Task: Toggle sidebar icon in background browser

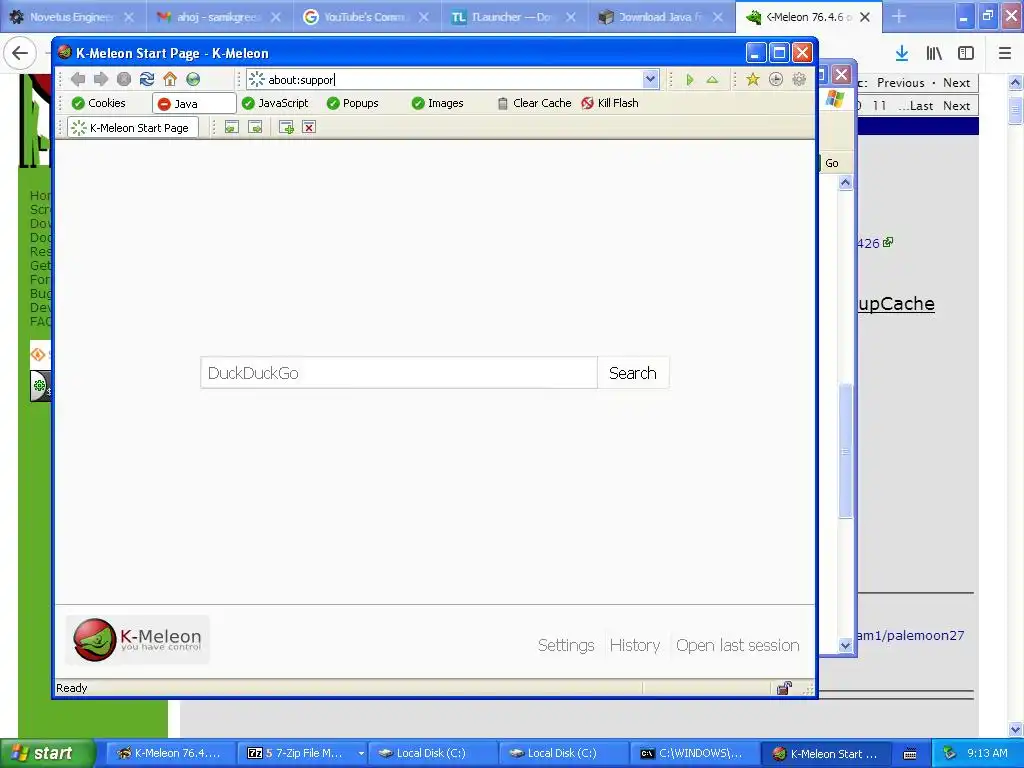Action: (x=966, y=53)
